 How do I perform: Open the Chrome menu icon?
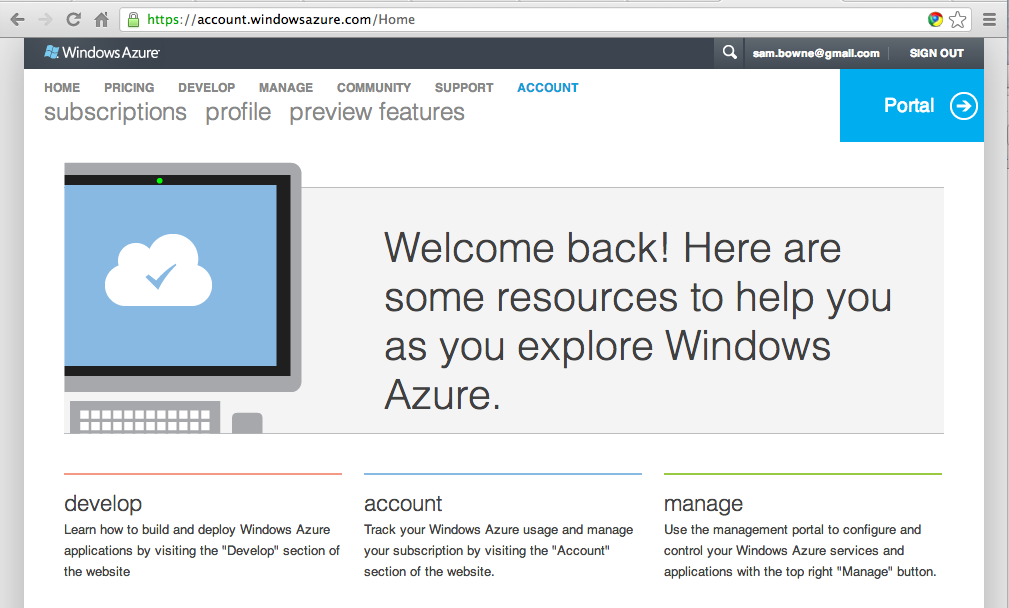989,19
